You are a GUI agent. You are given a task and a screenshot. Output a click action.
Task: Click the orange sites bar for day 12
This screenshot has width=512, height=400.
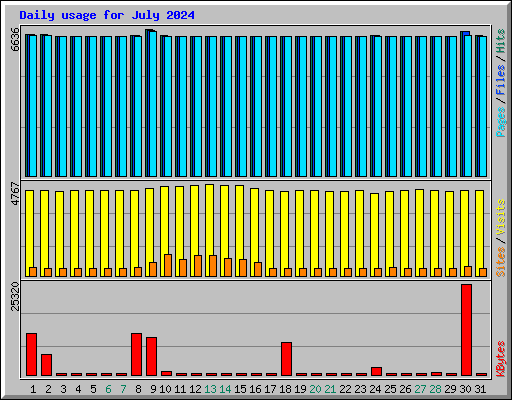[x=198, y=266]
